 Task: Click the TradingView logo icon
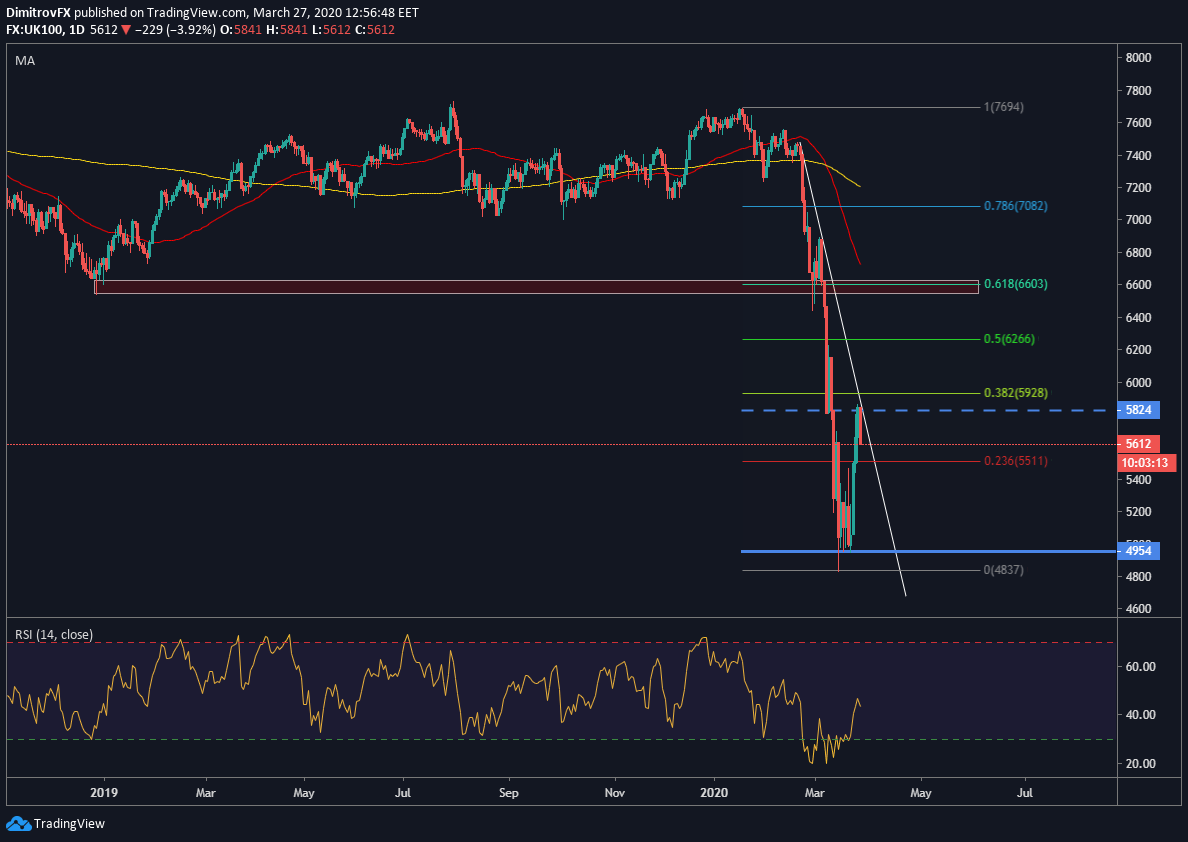18,823
